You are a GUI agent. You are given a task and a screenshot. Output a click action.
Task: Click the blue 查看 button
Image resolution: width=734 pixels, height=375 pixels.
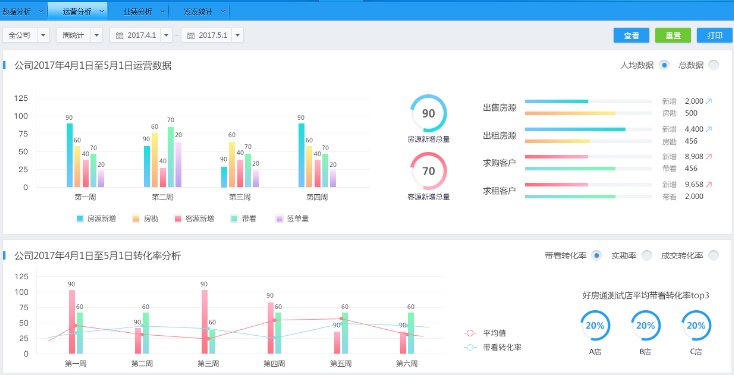pyautogui.click(x=631, y=36)
